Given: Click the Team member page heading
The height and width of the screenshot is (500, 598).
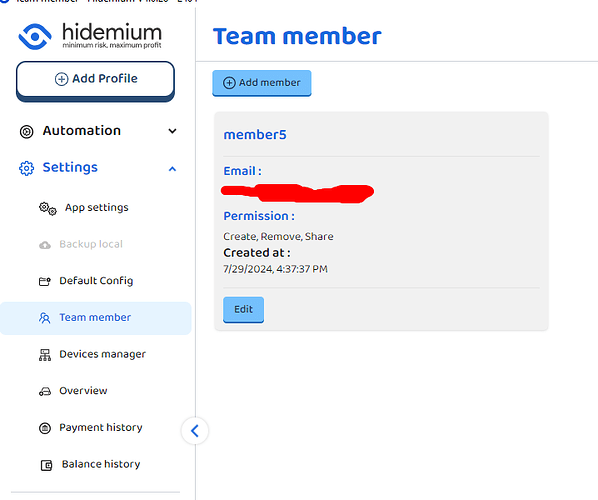Looking at the screenshot, I should pyautogui.click(x=297, y=37).
